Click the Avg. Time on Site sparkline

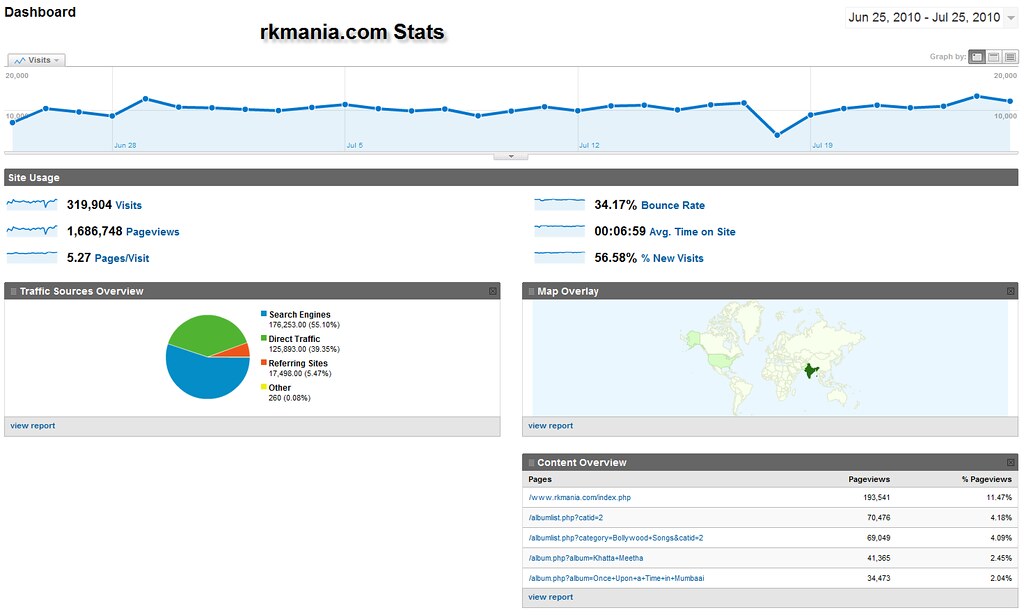[559, 230]
